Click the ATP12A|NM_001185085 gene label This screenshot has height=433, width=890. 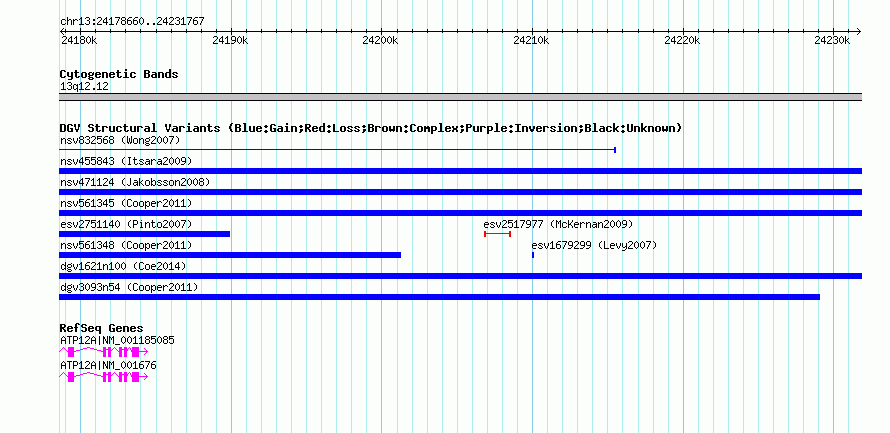pos(117,340)
